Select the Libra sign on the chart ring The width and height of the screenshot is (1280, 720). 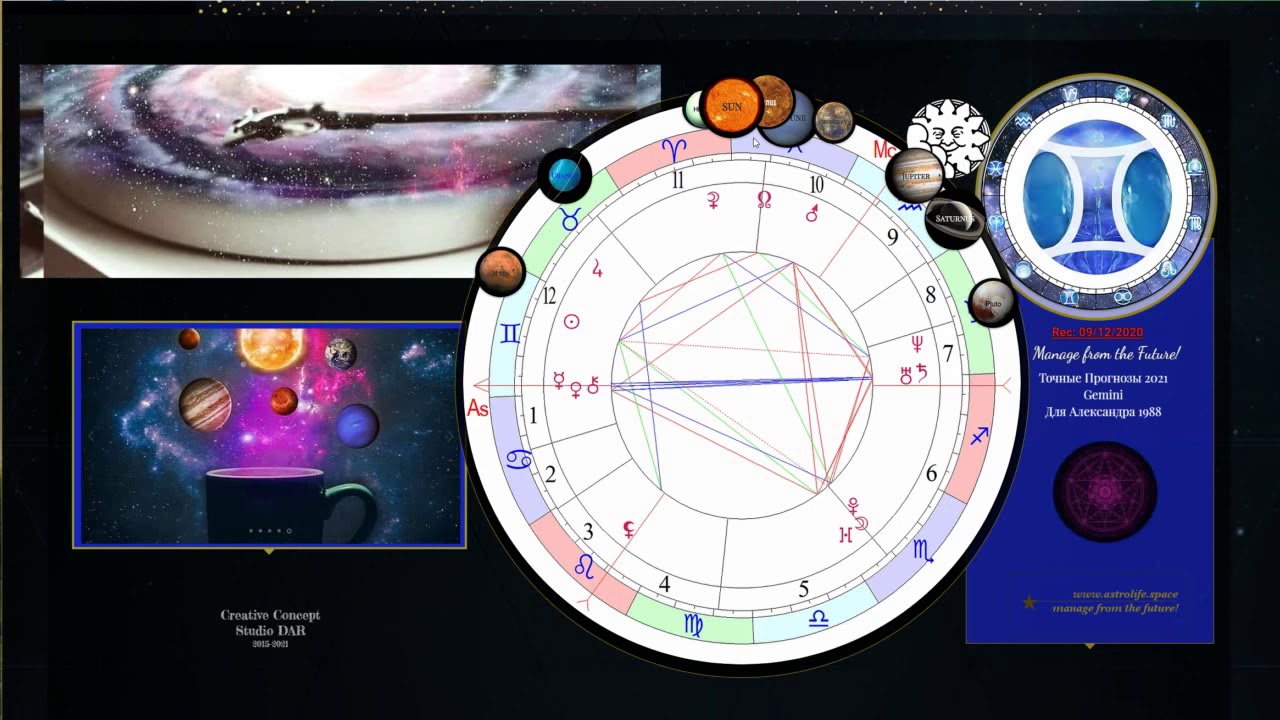[817, 617]
